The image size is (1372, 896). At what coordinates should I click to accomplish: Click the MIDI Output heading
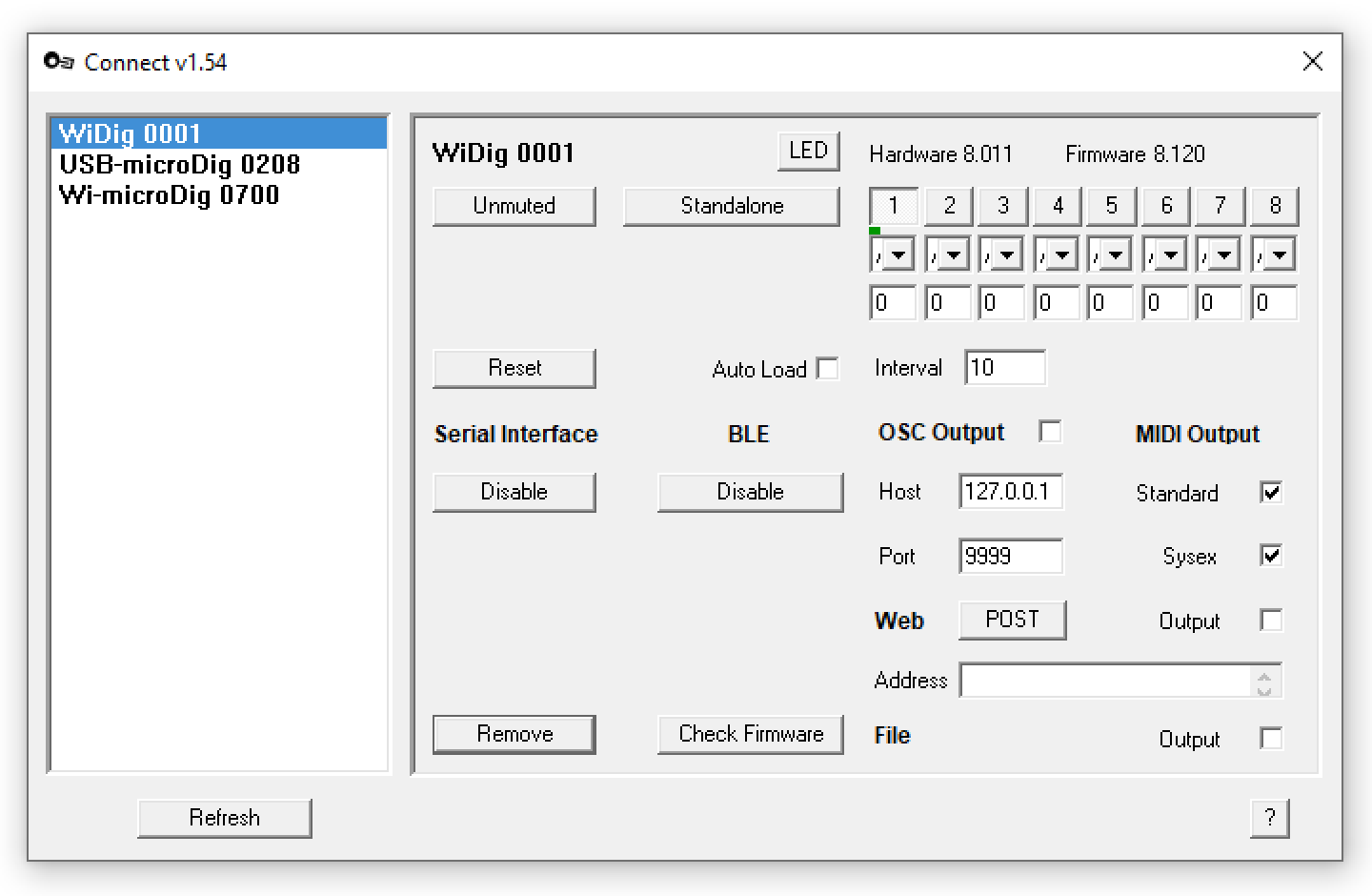coord(1198,435)
